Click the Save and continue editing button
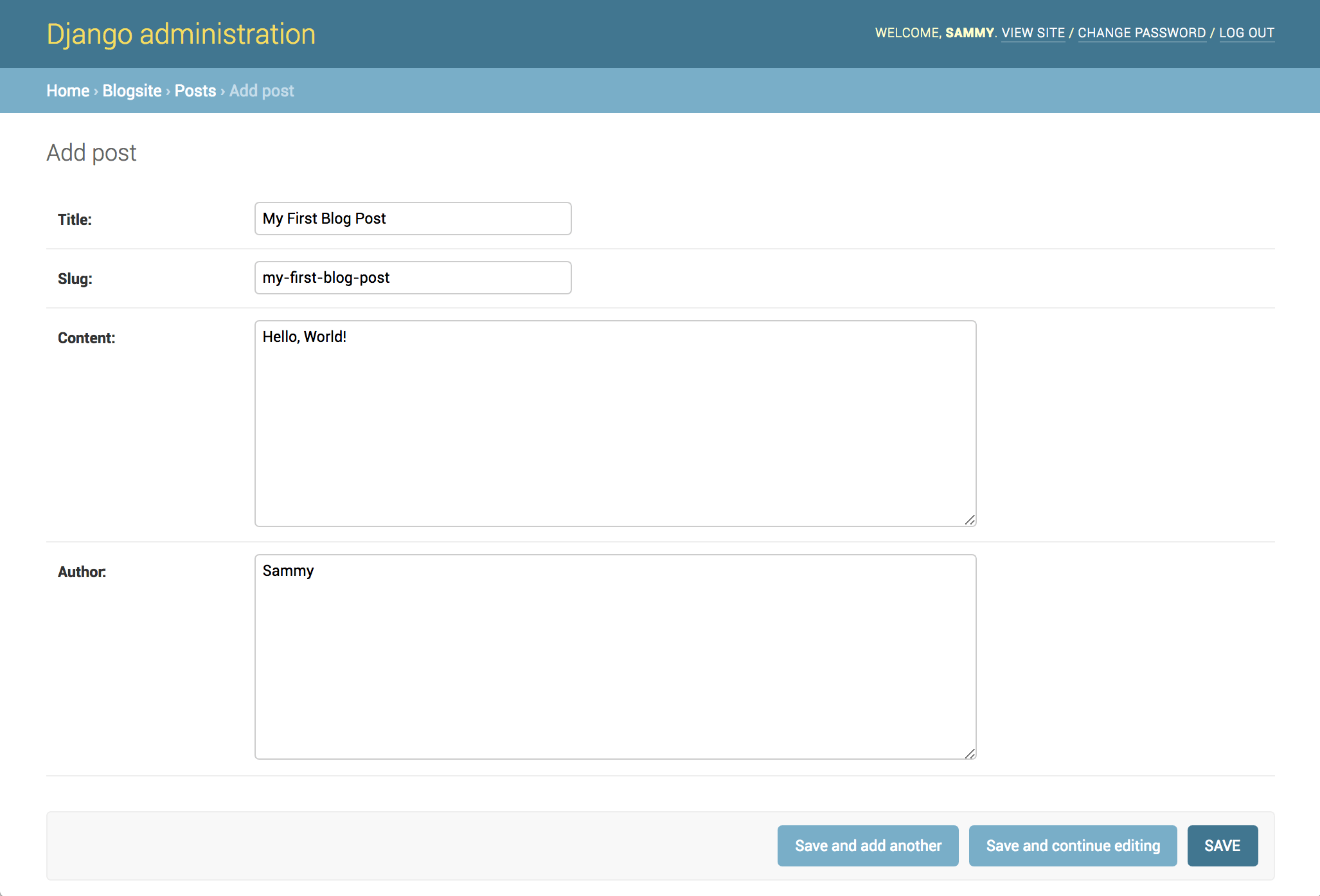The height and width of the screenshot is (896, 1320). 1071,846
